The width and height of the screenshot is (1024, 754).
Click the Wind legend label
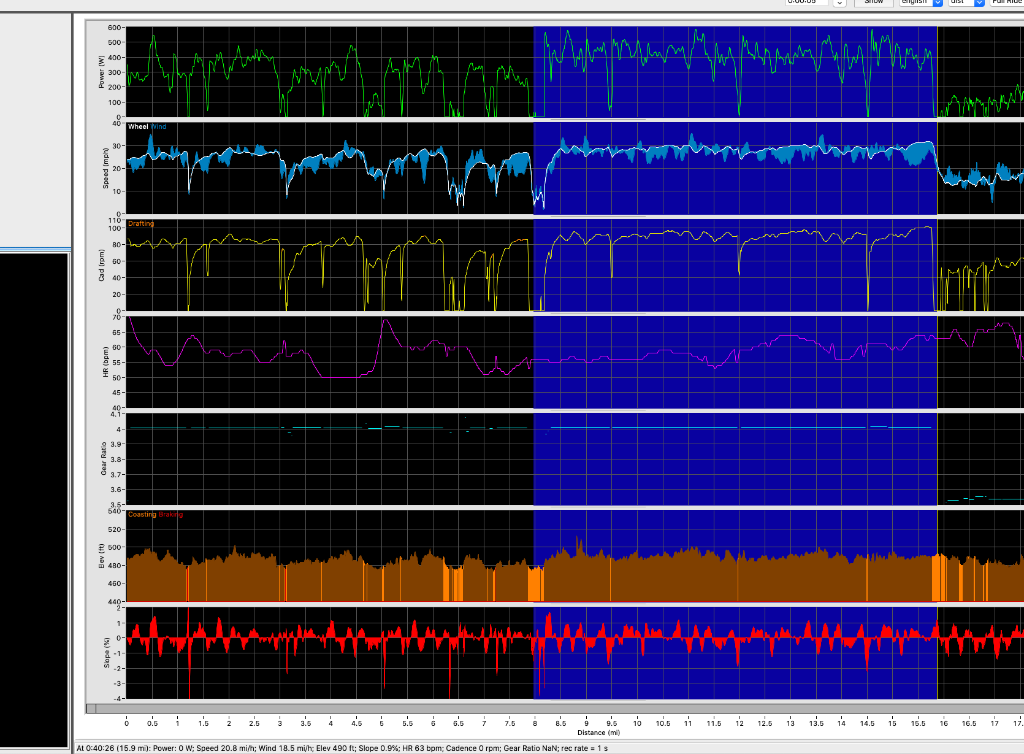coord(159,127)
